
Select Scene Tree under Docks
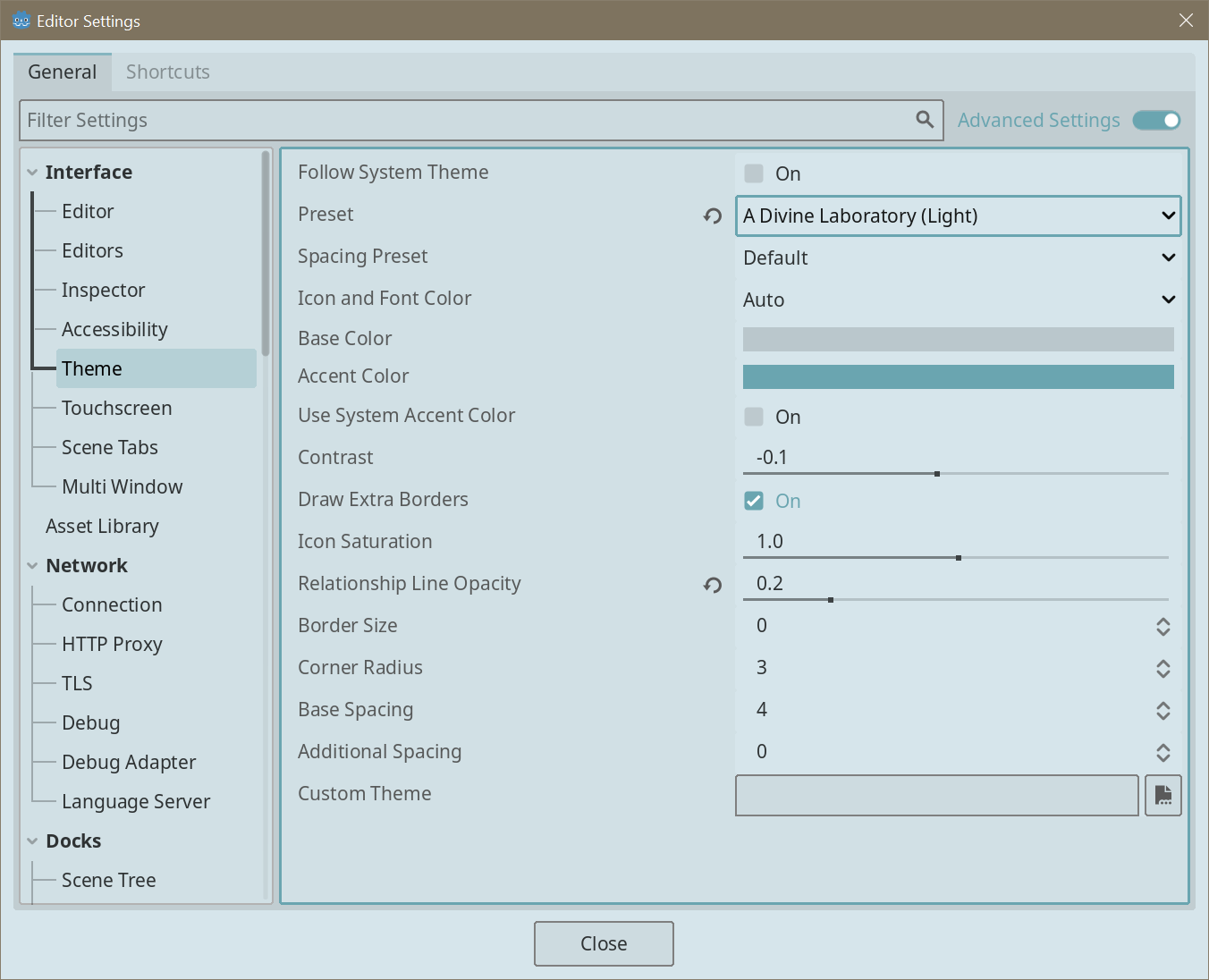click(108, 880)
